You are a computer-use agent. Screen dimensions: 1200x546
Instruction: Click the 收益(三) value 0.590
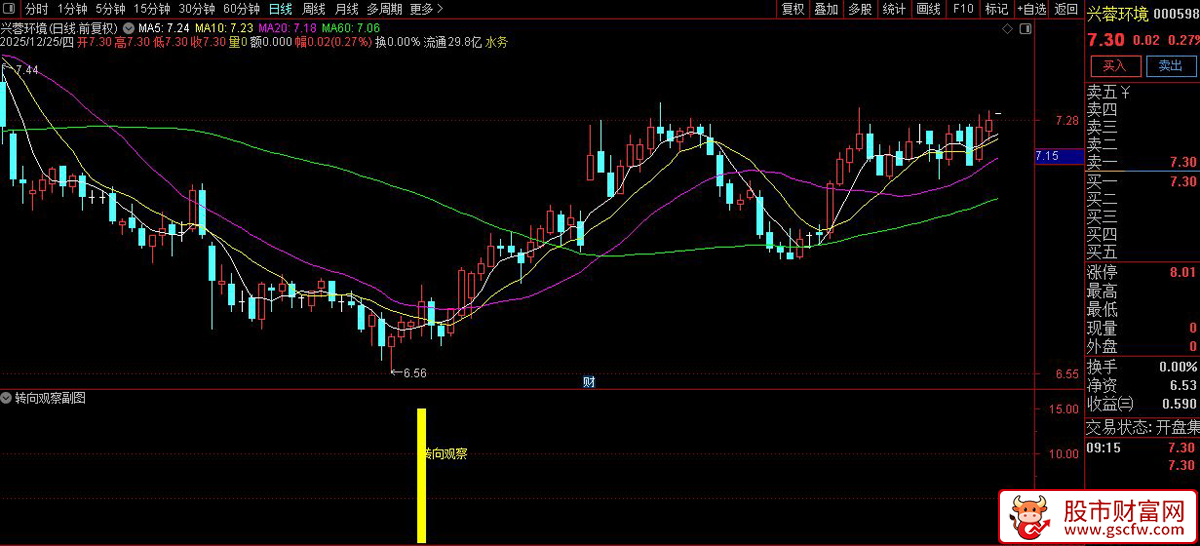point(1179,404)
